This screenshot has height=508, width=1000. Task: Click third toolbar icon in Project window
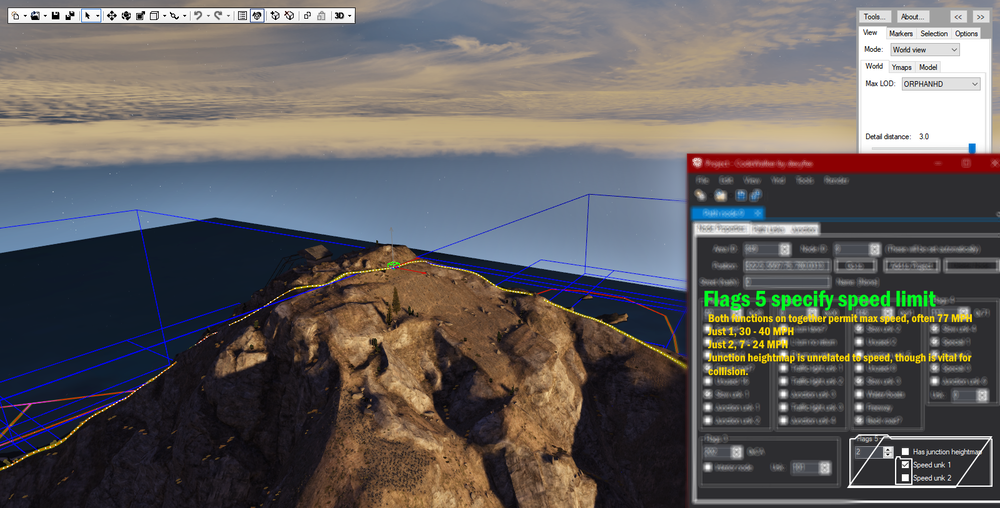pyautogui.click(x=741, y=195)
